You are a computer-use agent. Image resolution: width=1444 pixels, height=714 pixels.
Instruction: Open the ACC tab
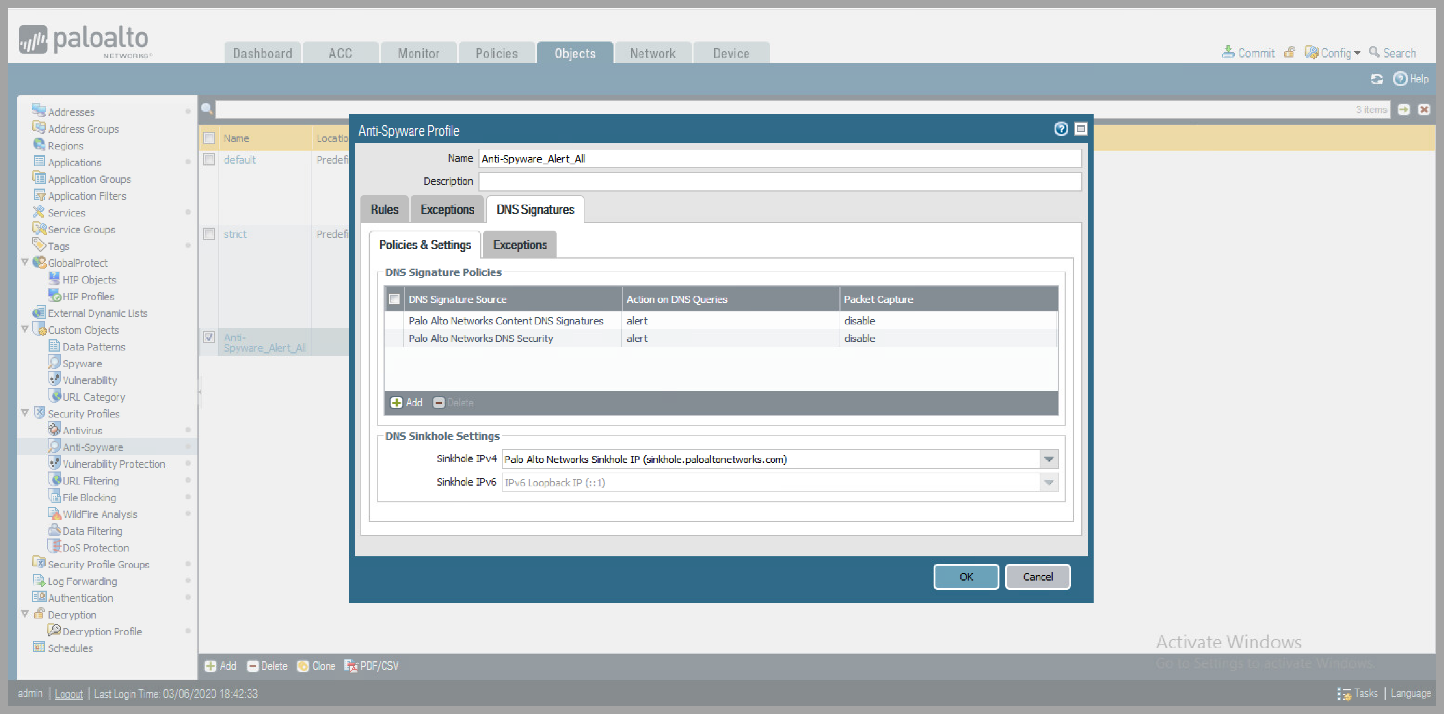coord(341,53)
